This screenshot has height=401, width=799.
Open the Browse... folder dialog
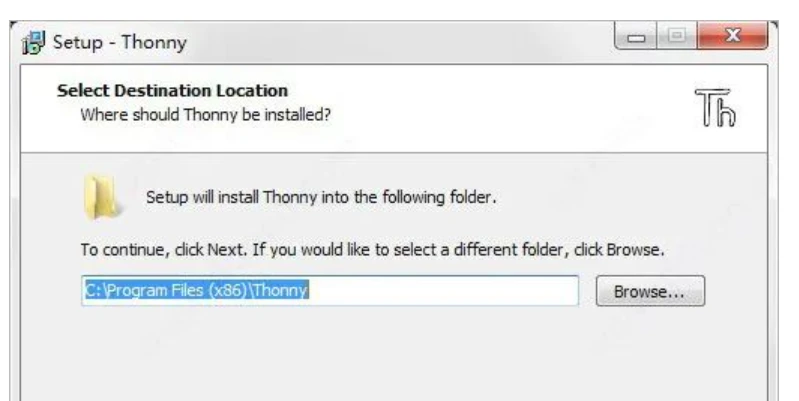pos(650,292)
